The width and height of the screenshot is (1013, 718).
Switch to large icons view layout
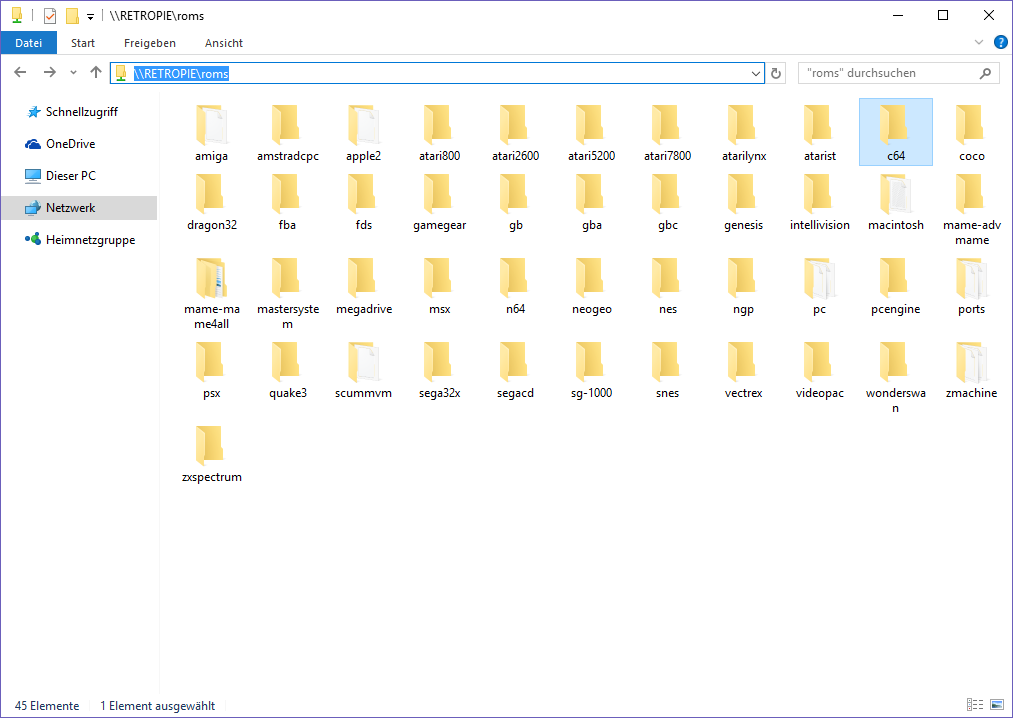pos(996,706)
